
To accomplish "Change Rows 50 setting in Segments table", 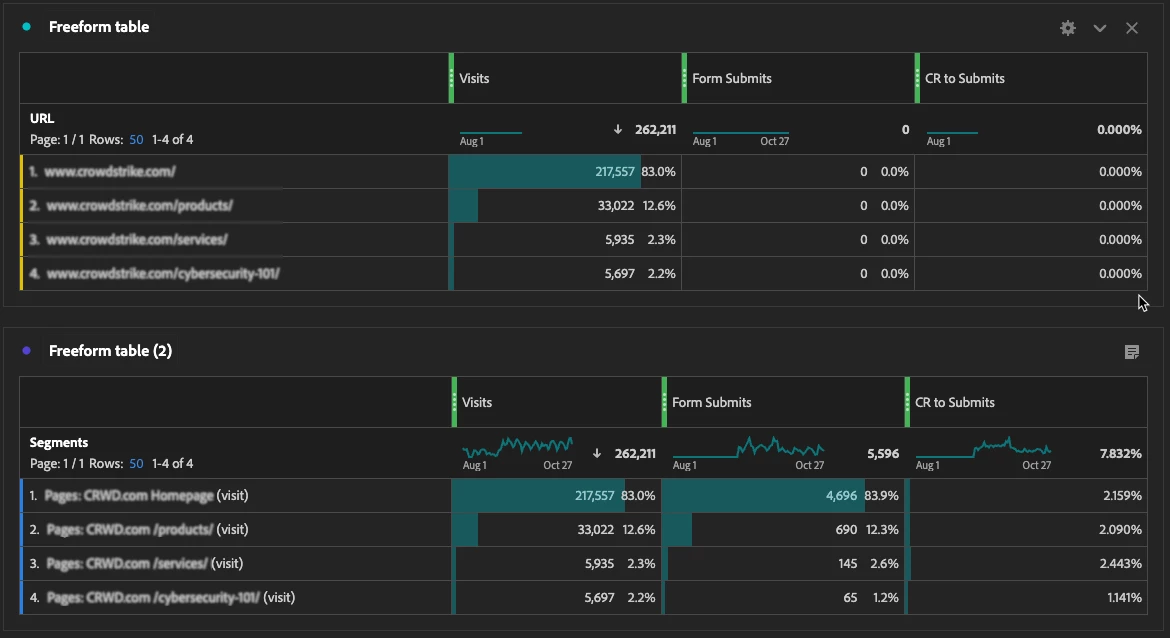I will (x=136, y=463).
